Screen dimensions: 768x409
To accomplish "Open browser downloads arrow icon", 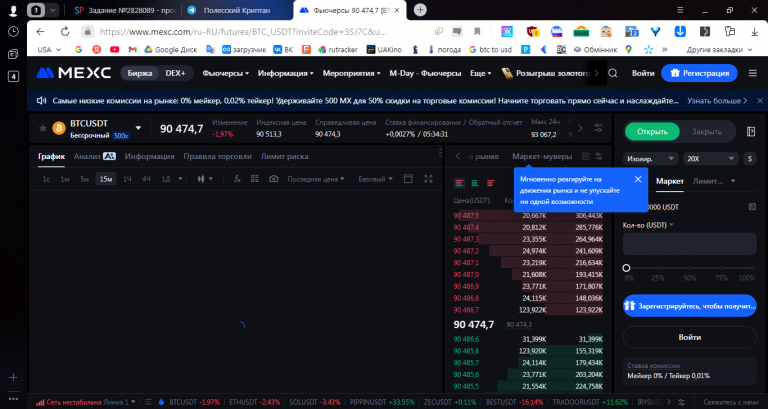I will (x=754, y=31).
